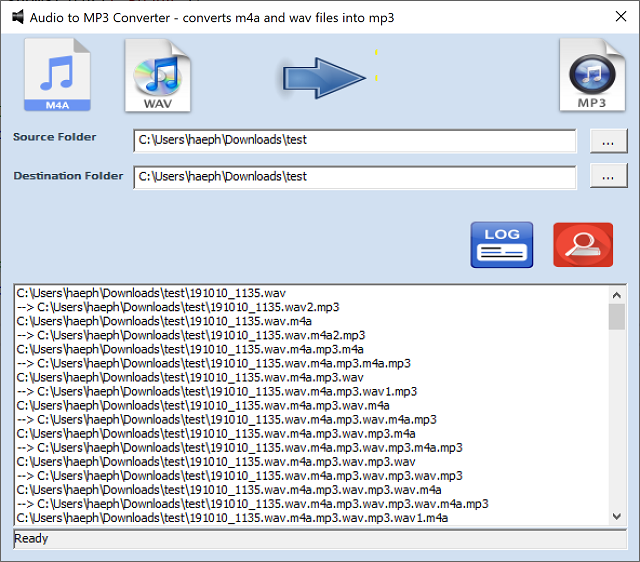Focus the Destination Folder path field
Image resolution: width=640 pixels, height=562 pixels.
pyautogui.click(x=355, y=177)
